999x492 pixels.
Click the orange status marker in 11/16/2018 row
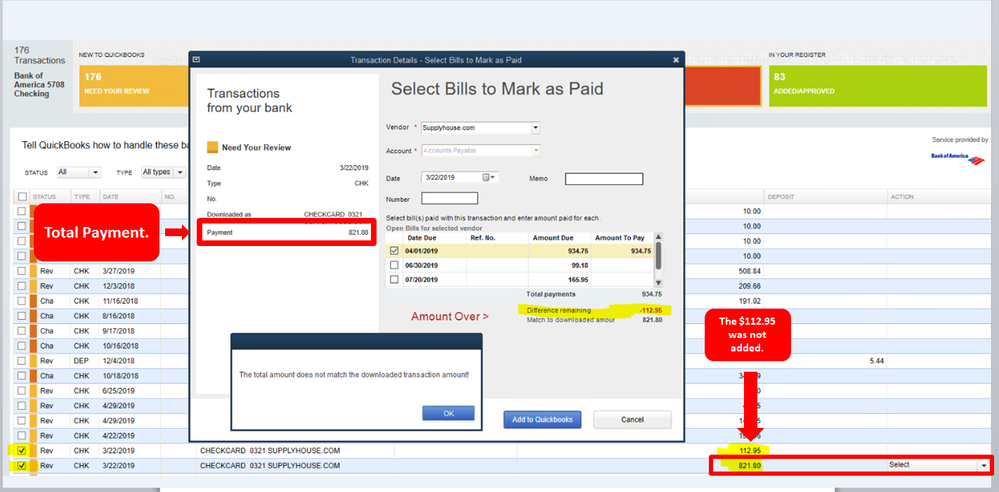click(33, 301)
